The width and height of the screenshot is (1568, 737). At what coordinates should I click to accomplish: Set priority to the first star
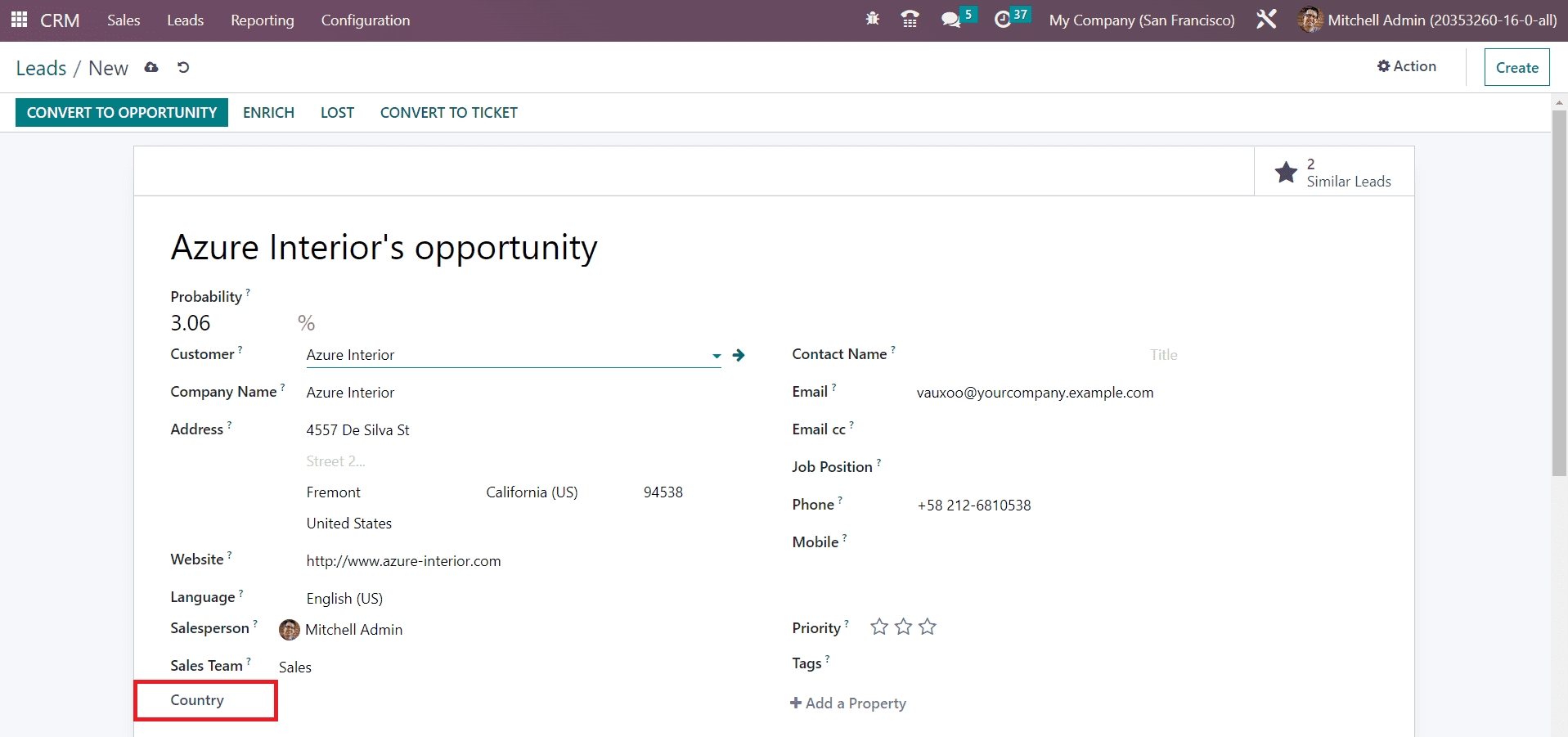[x=879, y=627]
